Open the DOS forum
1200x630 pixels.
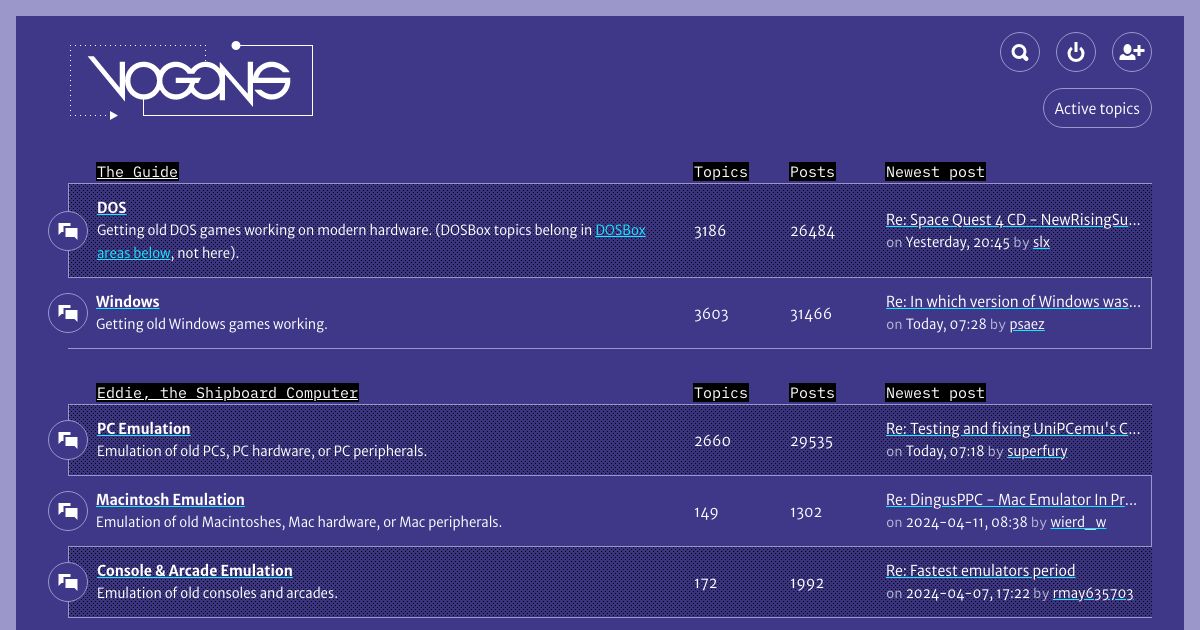[x=111, y=208]
